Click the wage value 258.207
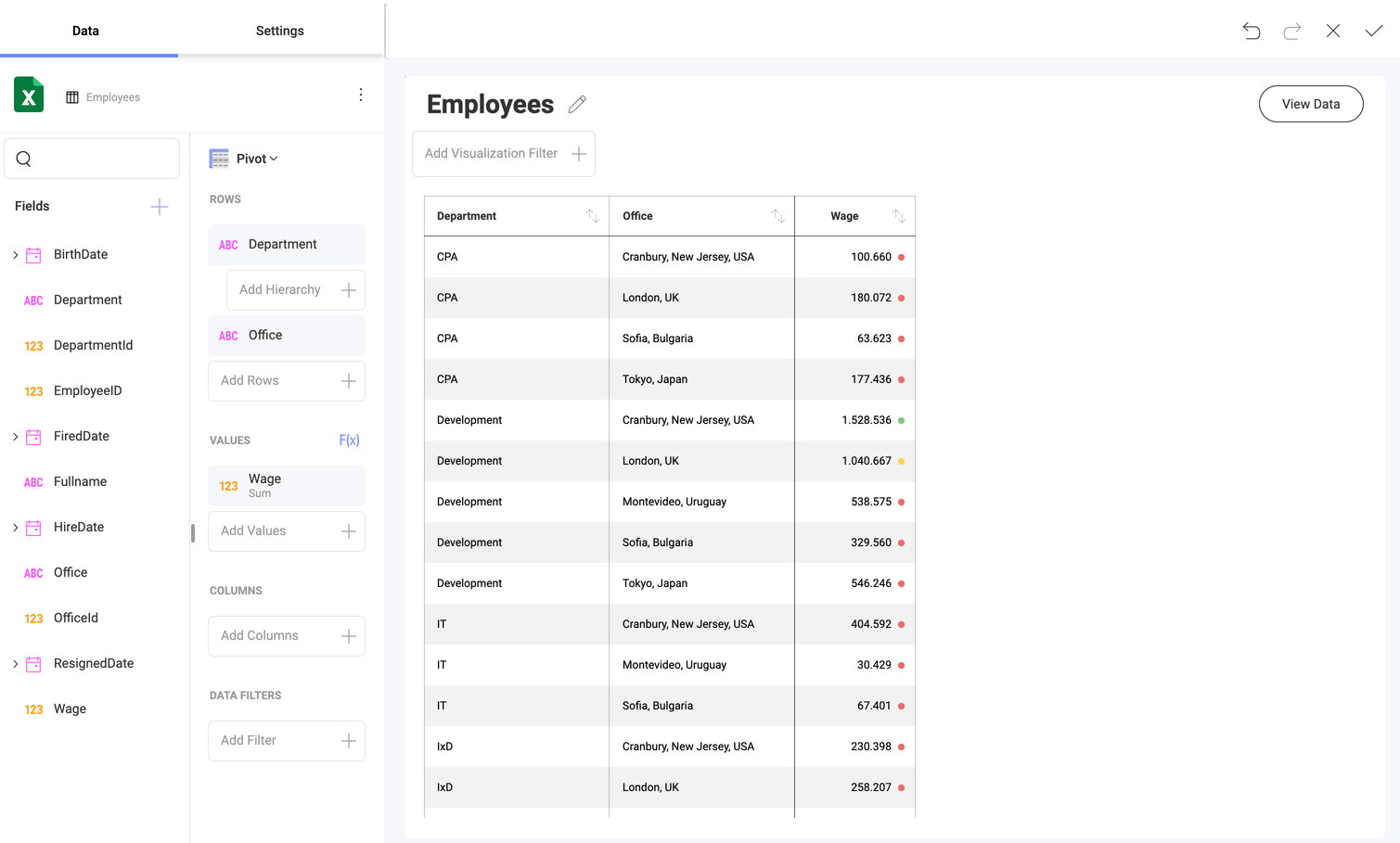Image resolution: width=1400 pixels, height=843 pixels. pos(871,787)
